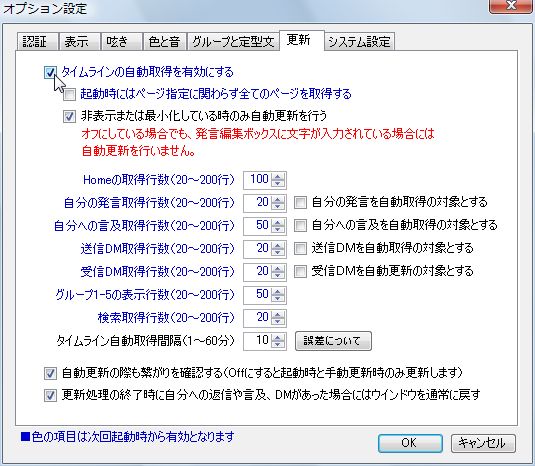Increase 受信DM取得行数 spinner up arrow
535x466 pixels.
tap(278, 269)
